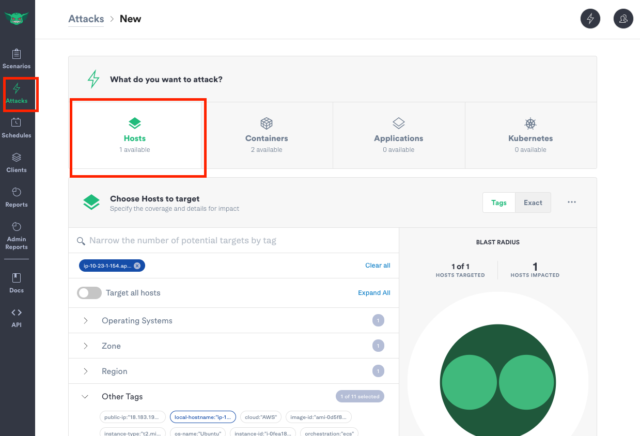
Task: Open Clients in the sidebar
Action: pyautogui.click(x=16, y=162)
